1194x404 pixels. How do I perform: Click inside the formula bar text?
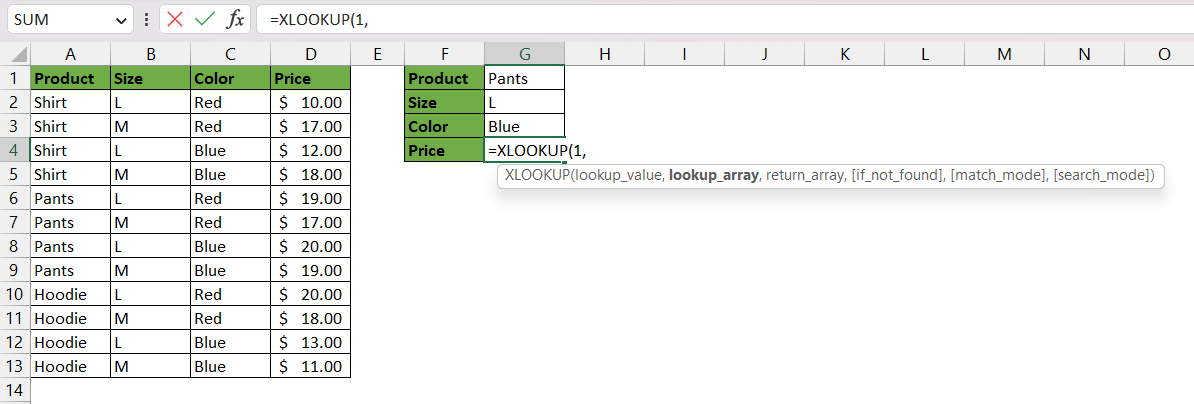pos(725,21)
